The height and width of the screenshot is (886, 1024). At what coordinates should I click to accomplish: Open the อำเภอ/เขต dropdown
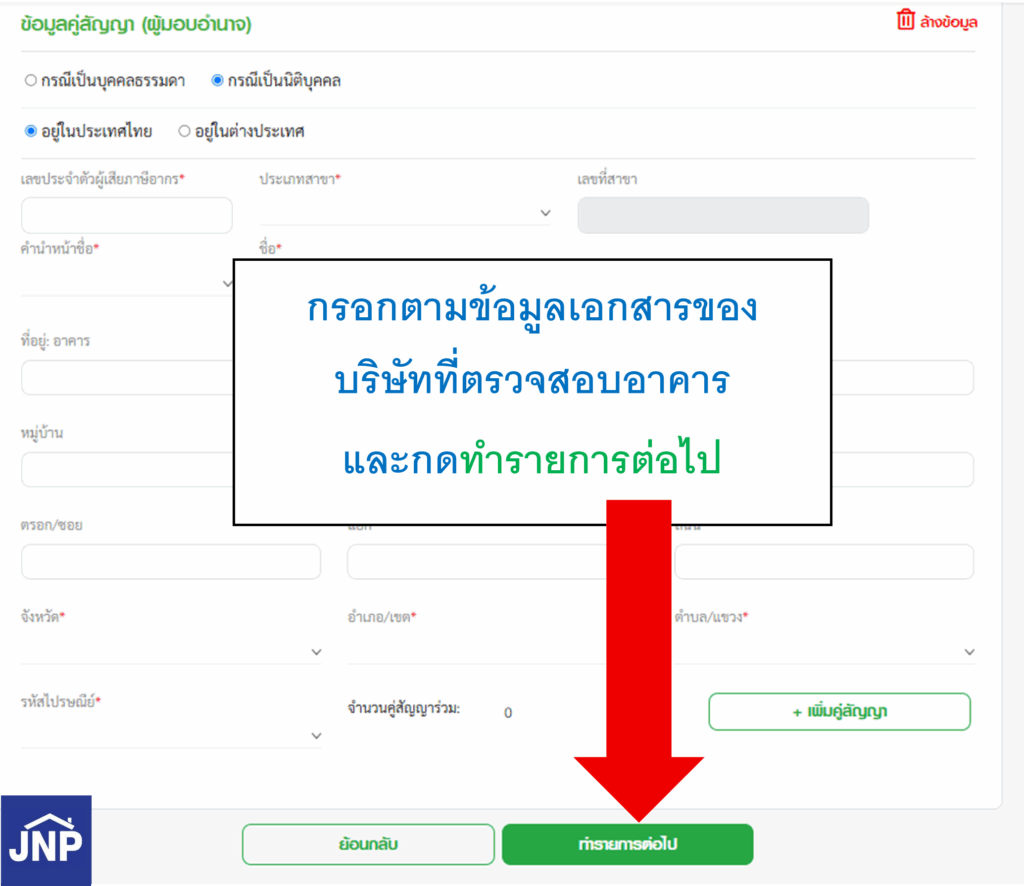(x=477, y=651)
